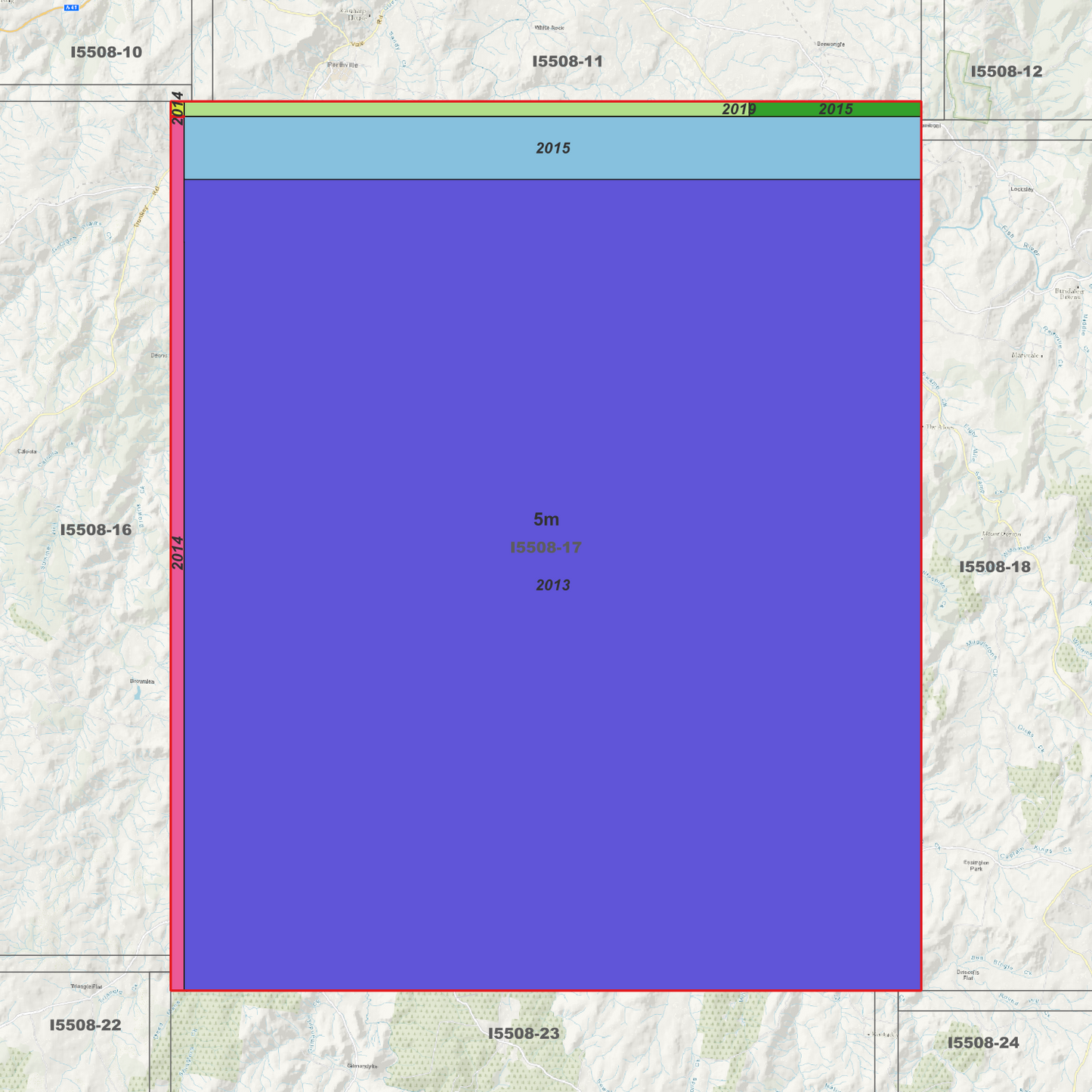
Task: Select the large purple 2013 survey area
Action: tap(552, 584)
